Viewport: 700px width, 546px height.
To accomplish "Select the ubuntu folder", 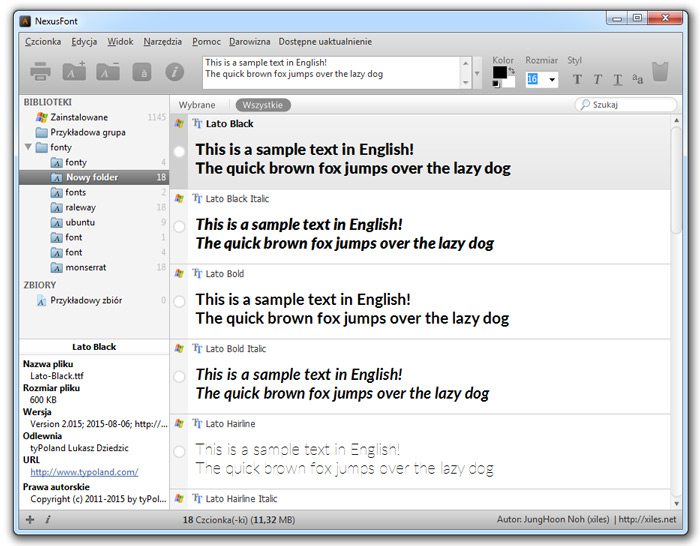I will pos(94,222).
